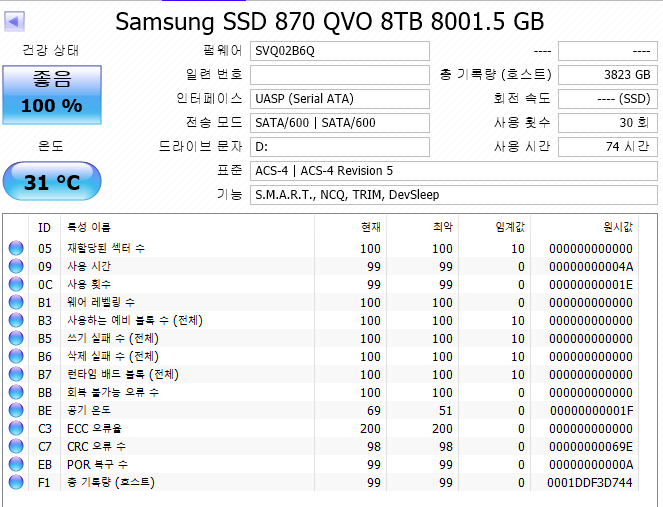Select row 삭제 실패 수 (전체)
Screen dimensions: 663x507
coord(321,356)
